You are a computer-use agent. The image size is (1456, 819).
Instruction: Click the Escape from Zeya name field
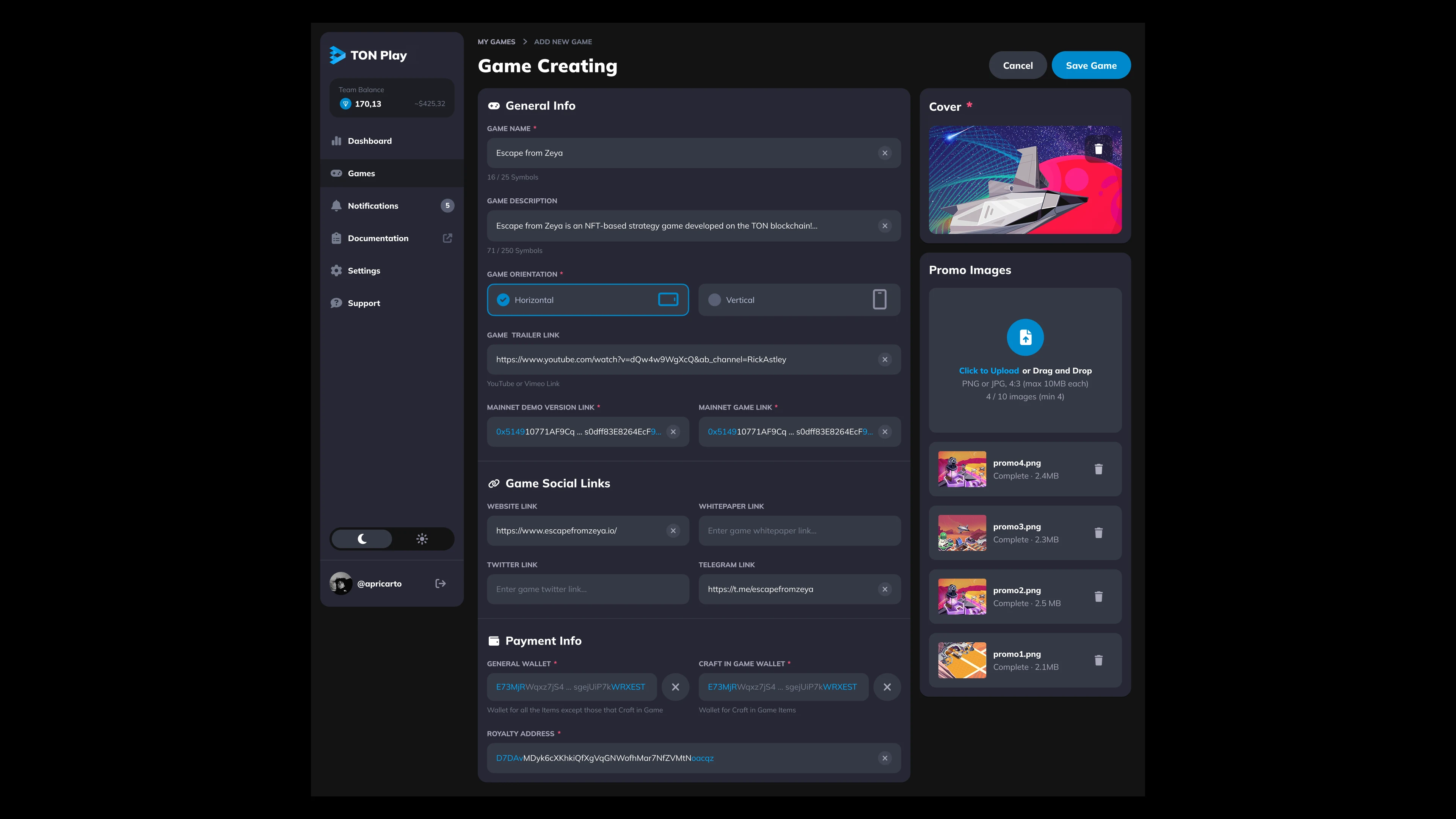pos(693,153)
